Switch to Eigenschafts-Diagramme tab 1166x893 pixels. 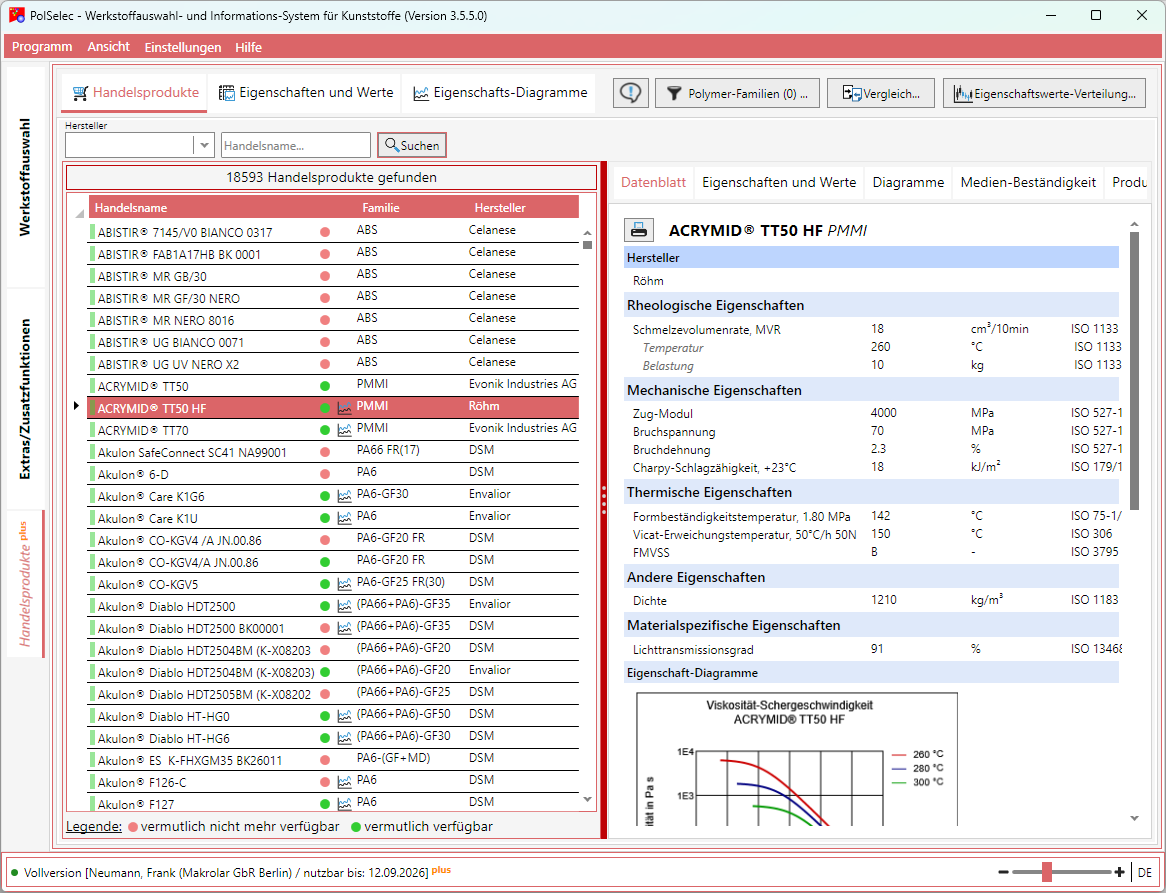500,93
